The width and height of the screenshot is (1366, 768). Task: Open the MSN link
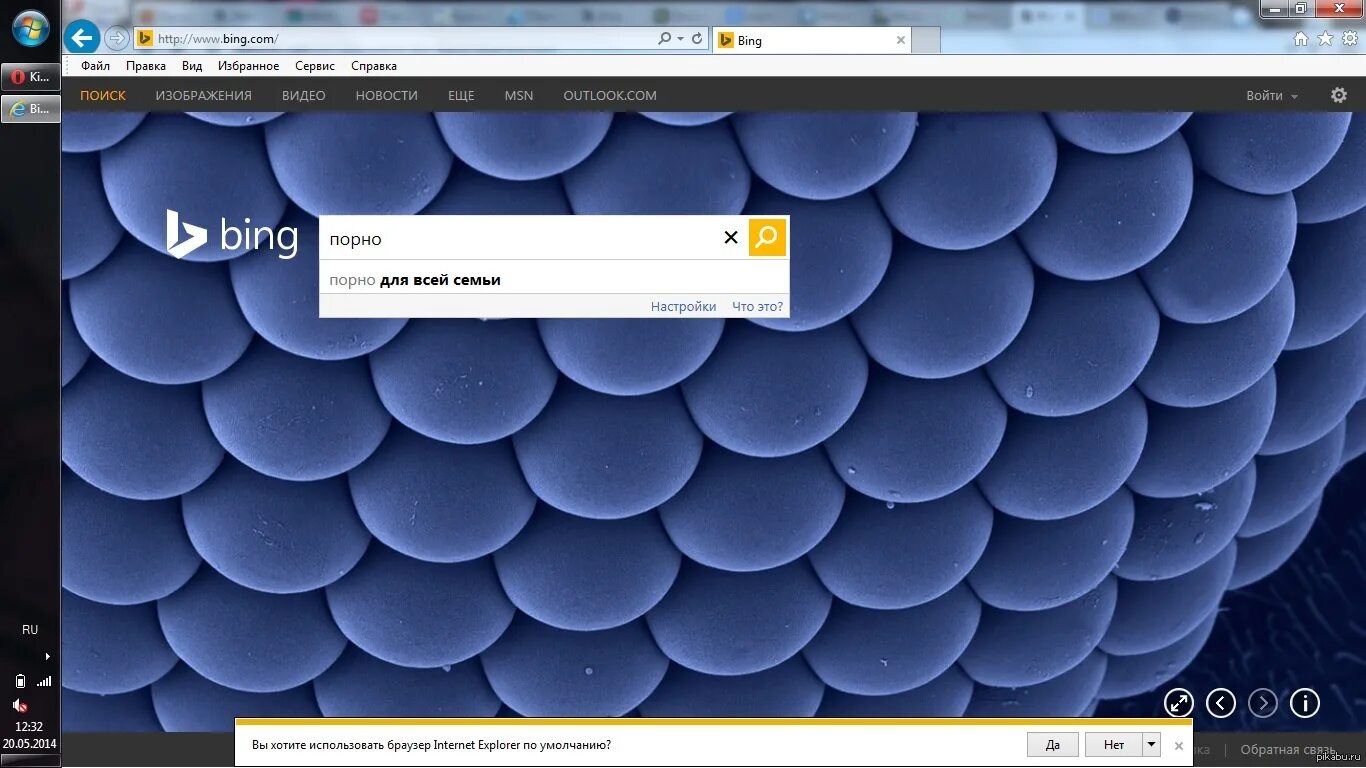coord(519,96)
